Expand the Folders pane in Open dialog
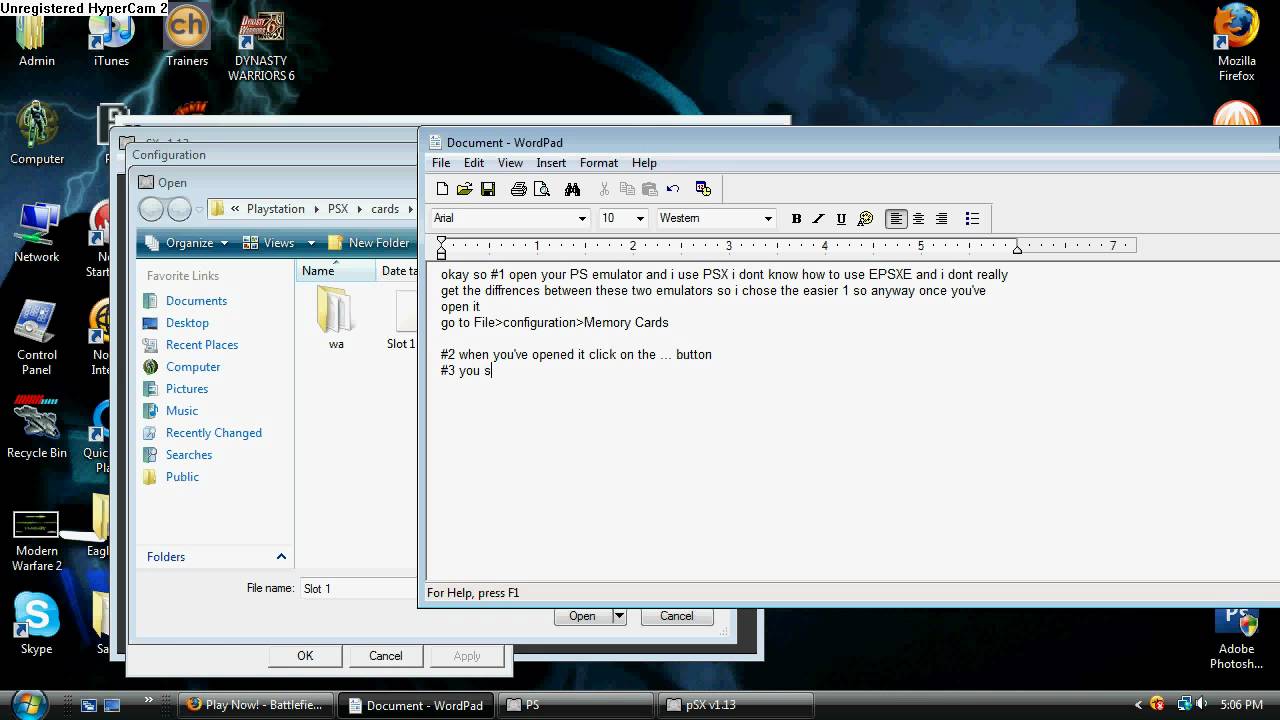Image resolution: width=1280 pixels, height=720 pixels. tap(281, 557)
